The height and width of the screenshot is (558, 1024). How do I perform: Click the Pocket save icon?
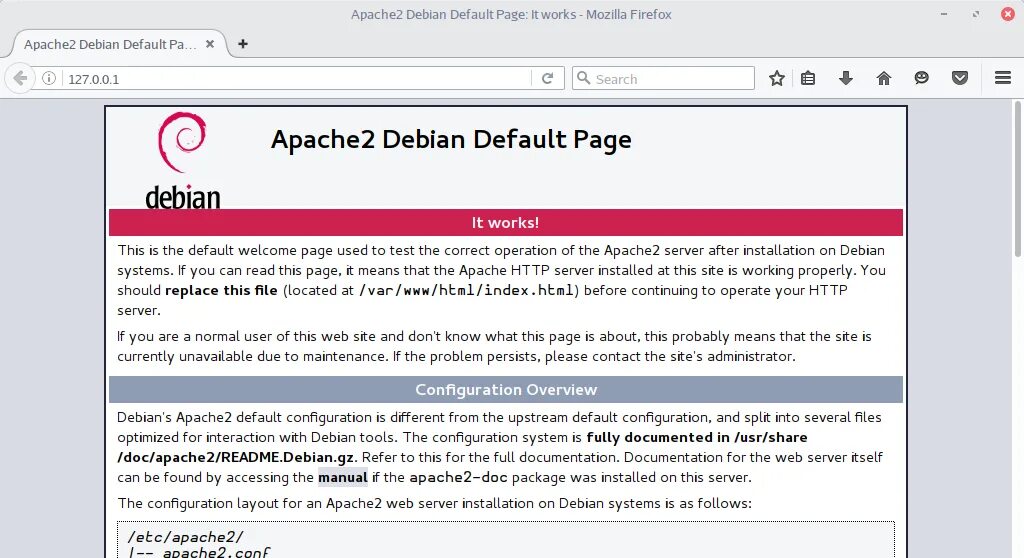(959, 78)
